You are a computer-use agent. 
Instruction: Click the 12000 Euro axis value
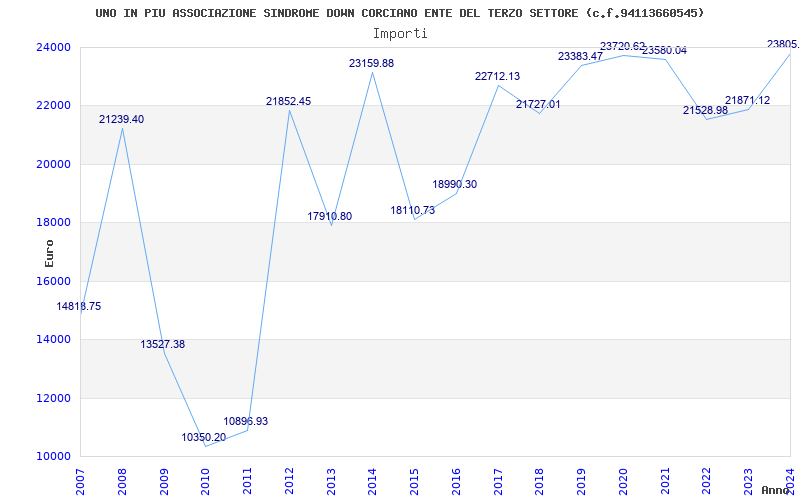tap(53, 398)
